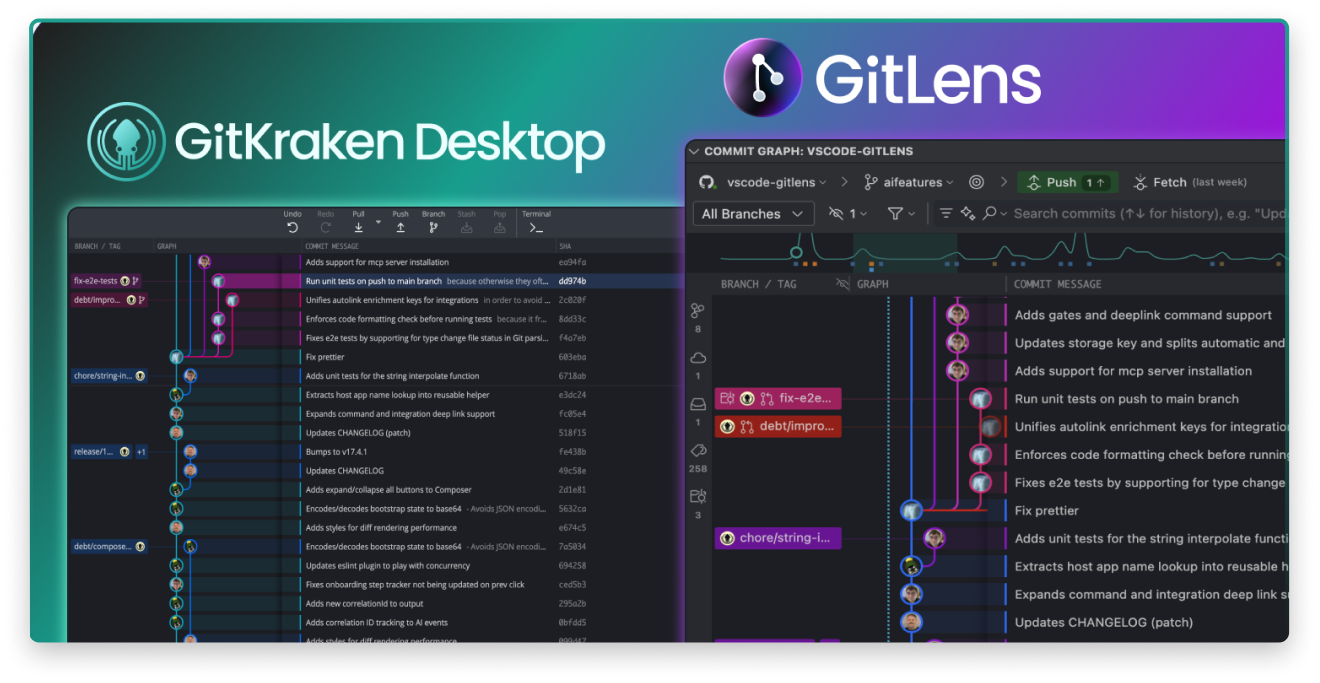Open the Terminal from GitKraken toolbar

tap(536, 226)
